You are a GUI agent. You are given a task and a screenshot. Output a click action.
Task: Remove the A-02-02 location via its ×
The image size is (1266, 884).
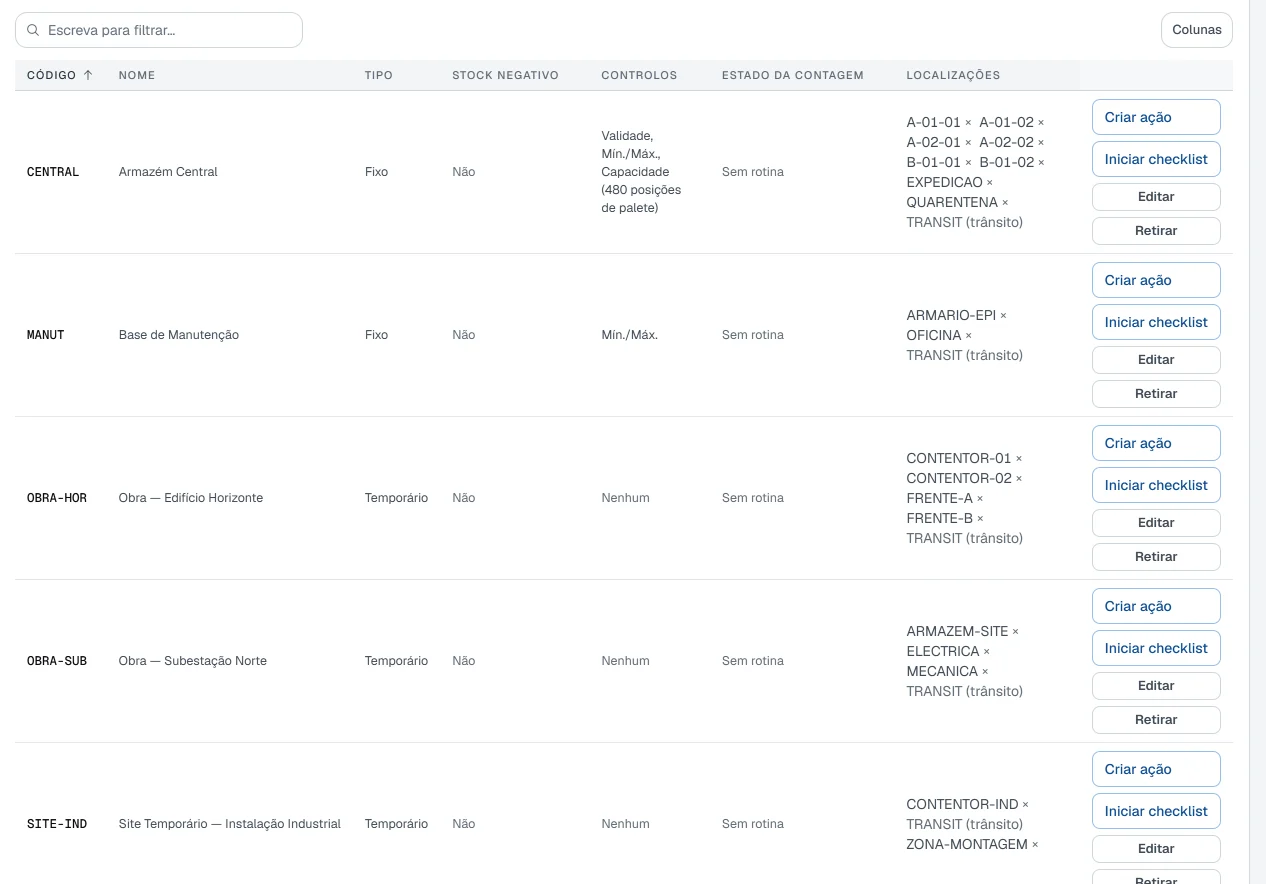coord(1041,143)
